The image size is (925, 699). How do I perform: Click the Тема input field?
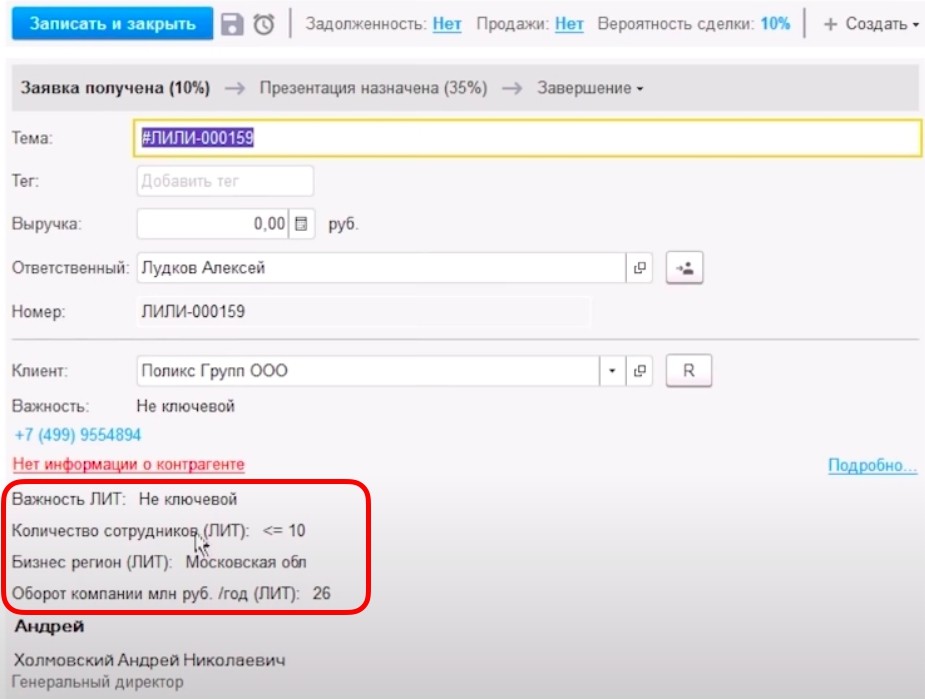coord(527,138)
